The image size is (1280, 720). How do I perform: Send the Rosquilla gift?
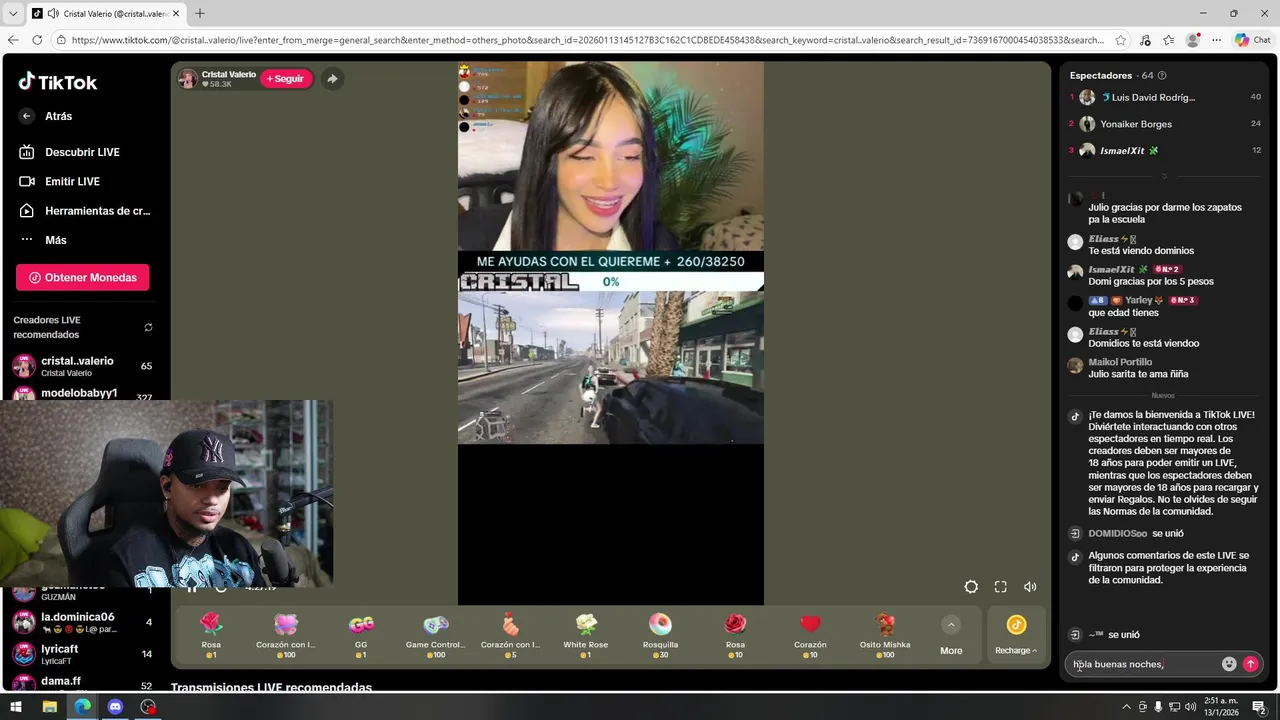point(660,636)
